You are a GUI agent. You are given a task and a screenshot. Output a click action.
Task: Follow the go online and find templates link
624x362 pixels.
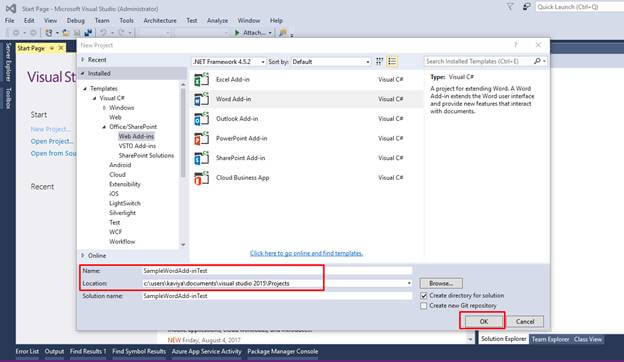coord(306,253)
